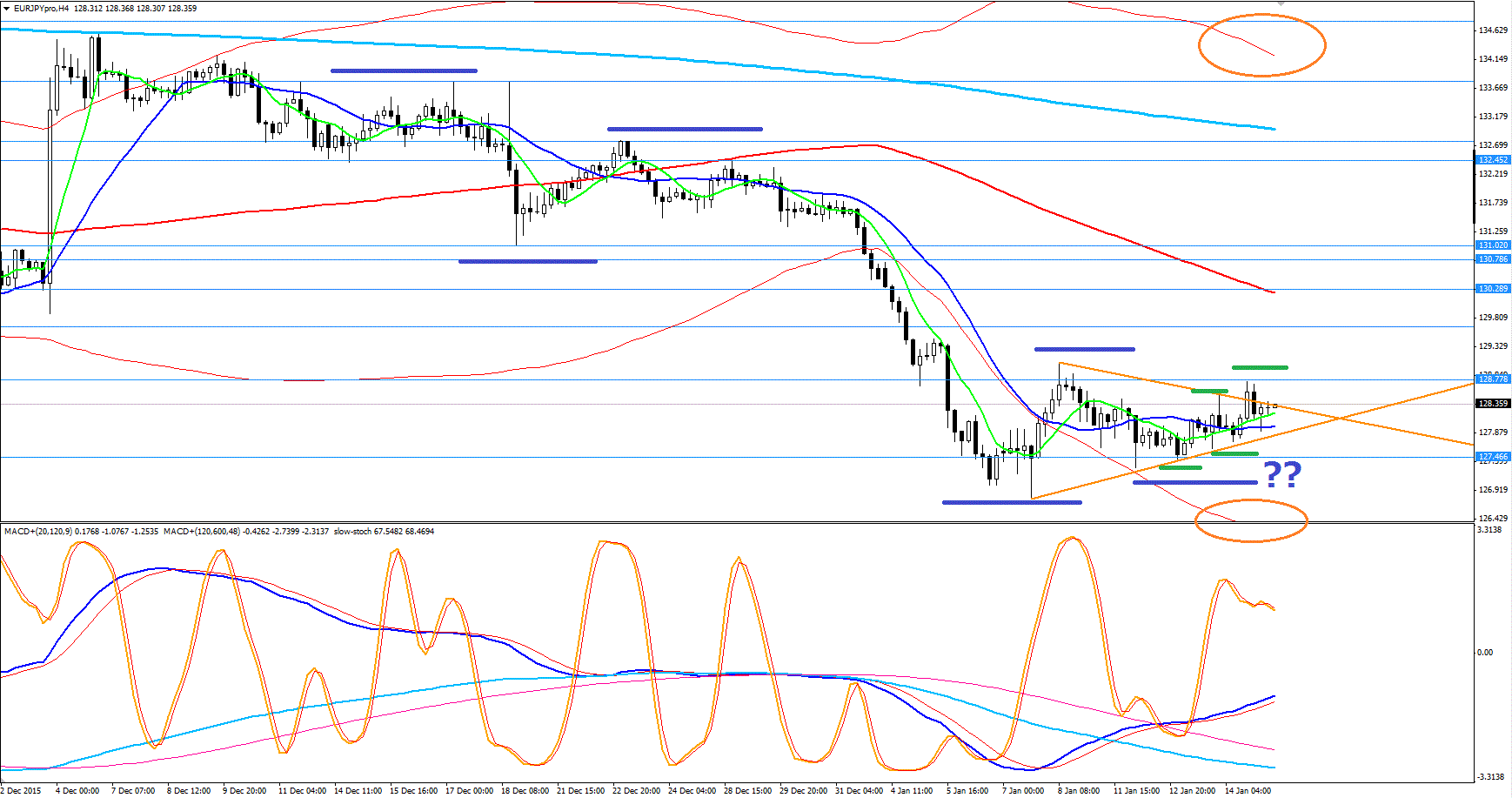
Task: Click the 128.778 horizontal line price tag
Action: pyautogui.click(x=1493, y=379)
